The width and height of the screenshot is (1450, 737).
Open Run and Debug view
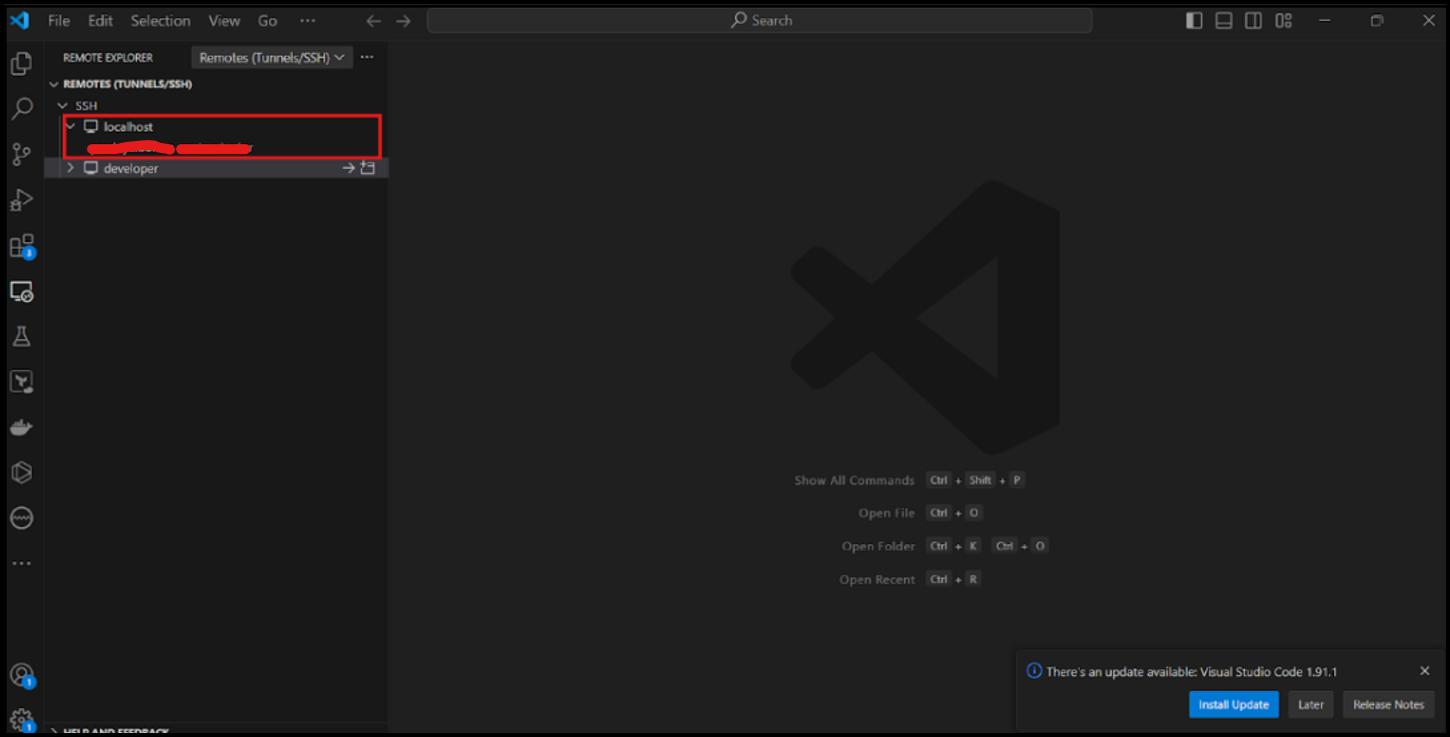(21, 200)
